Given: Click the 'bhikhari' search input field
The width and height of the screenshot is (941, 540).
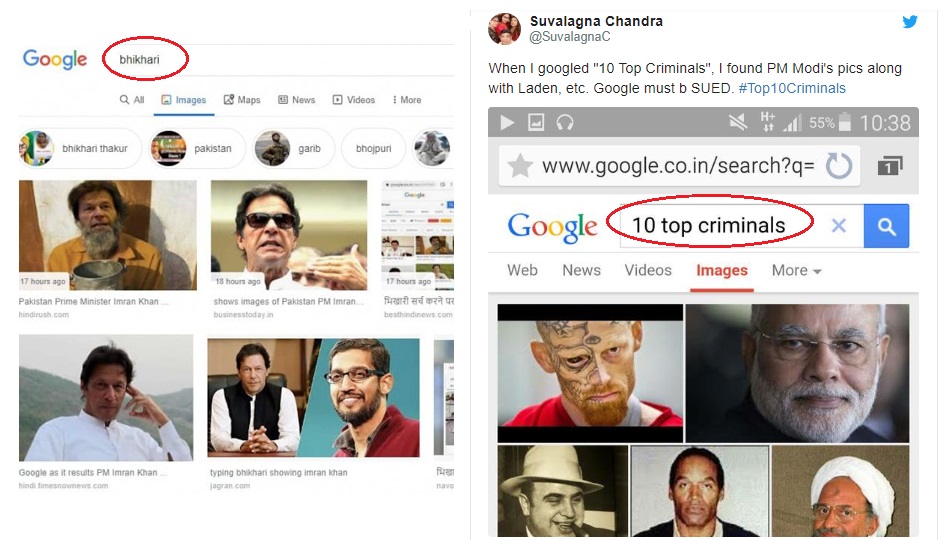Looking at the screenshot, I should [145, 59].
